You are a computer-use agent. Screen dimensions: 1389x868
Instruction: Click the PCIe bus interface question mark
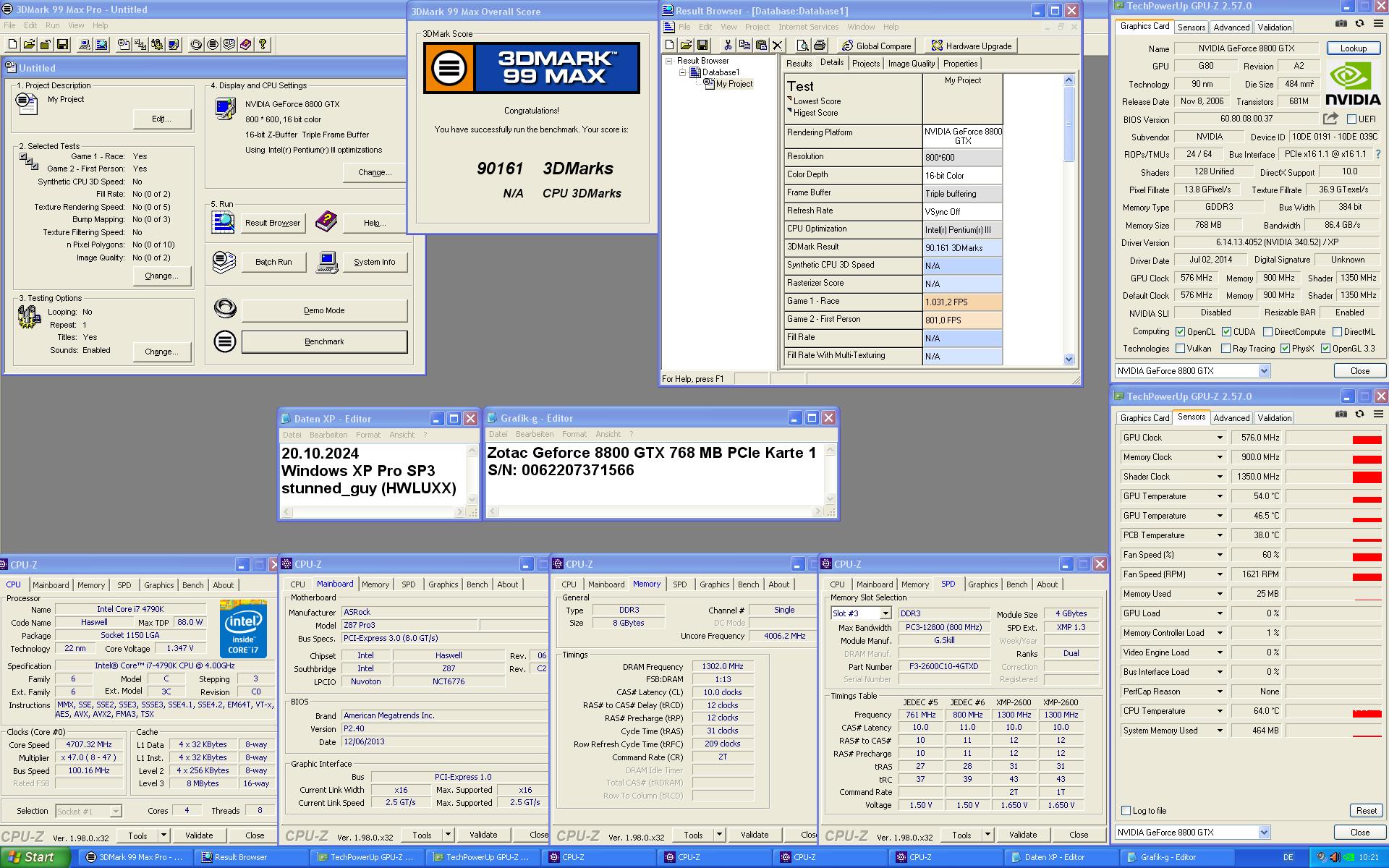tap(1377, 154)
